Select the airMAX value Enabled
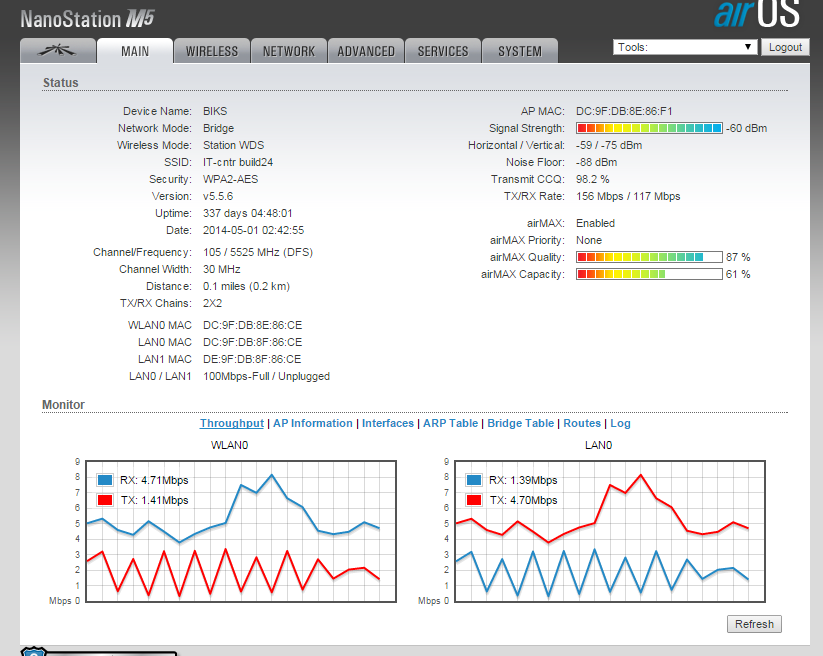This screenshot has width=823, height=656. pyautogui.click(x=595, y=223)
